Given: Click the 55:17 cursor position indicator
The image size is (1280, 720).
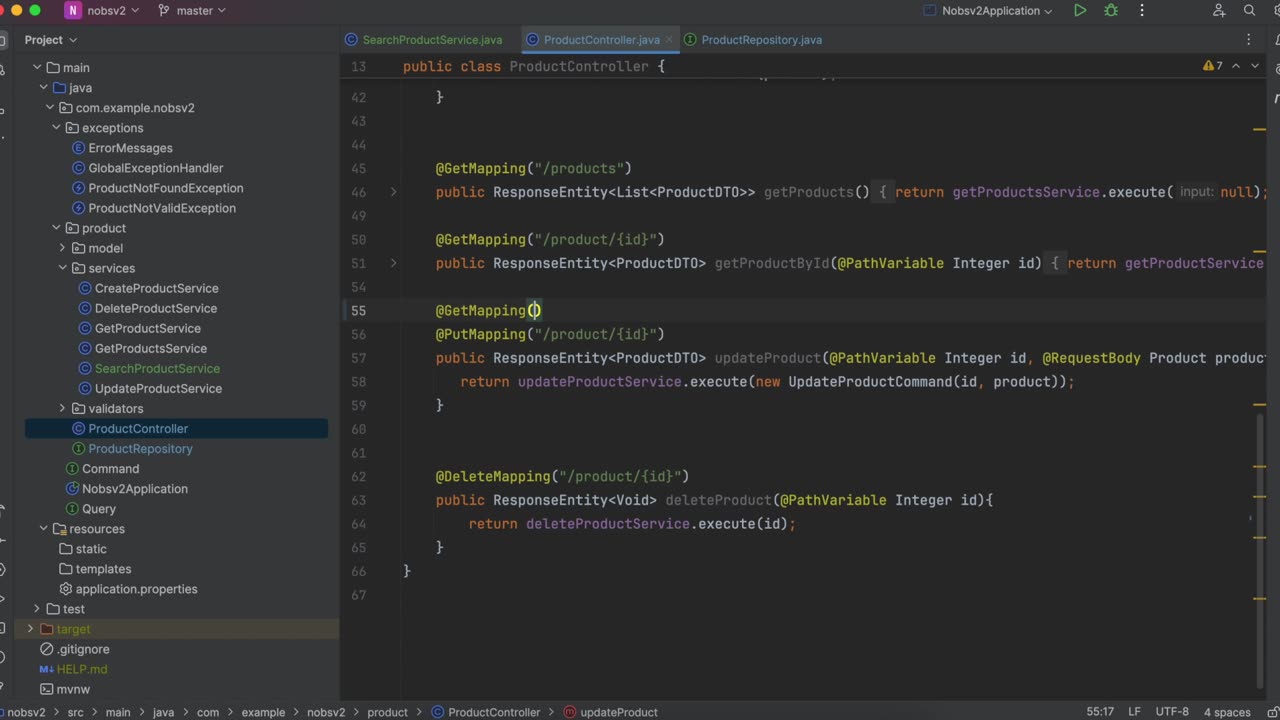Looking at the screenshot, I should click(1101, 712).
